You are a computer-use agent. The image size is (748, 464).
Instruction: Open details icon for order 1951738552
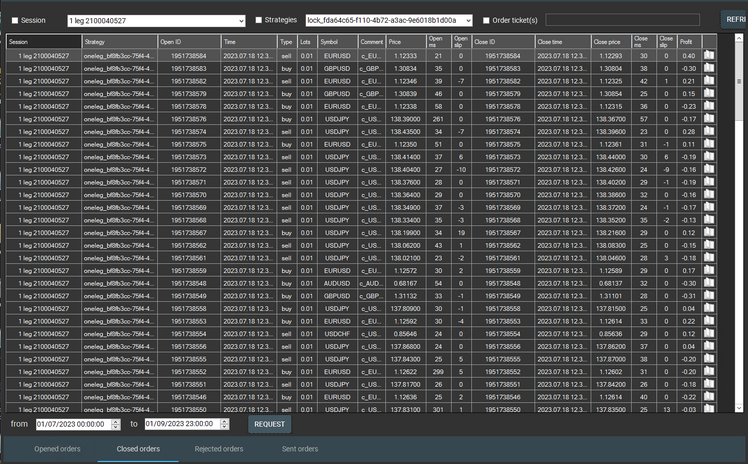coord(709,371)
